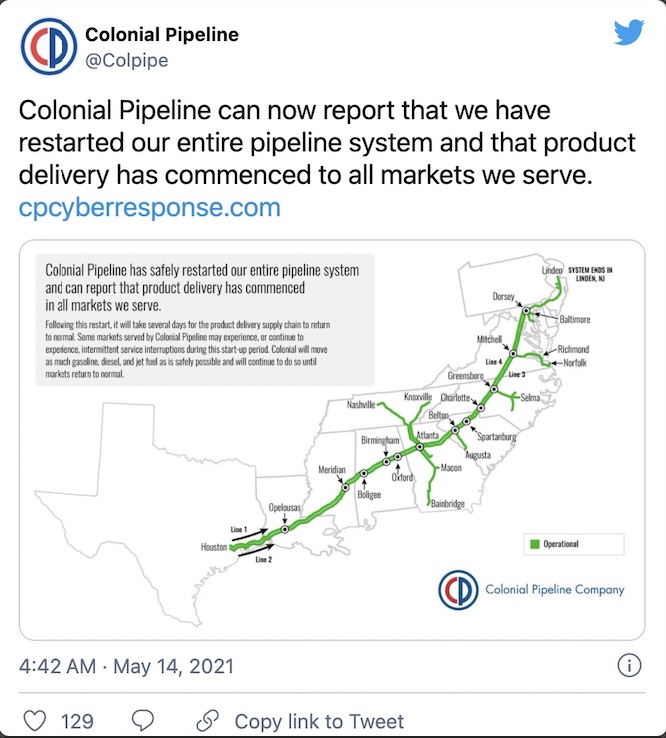The image size is (666, 738).
Task: Open the pipeline map image
Action: point(332,440)
